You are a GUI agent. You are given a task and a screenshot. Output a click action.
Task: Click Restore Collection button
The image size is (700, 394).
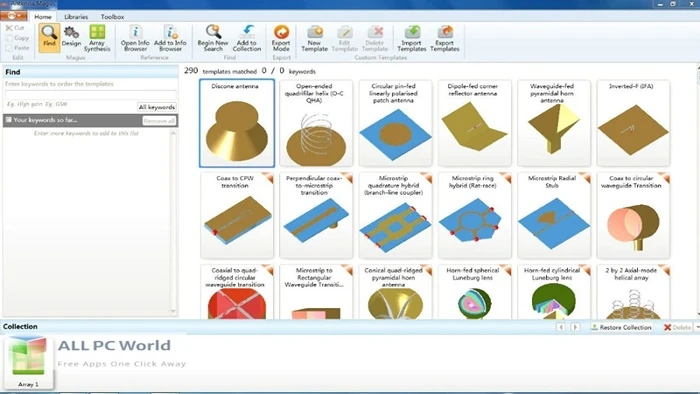pyautogui.click(x=621, y=327)
